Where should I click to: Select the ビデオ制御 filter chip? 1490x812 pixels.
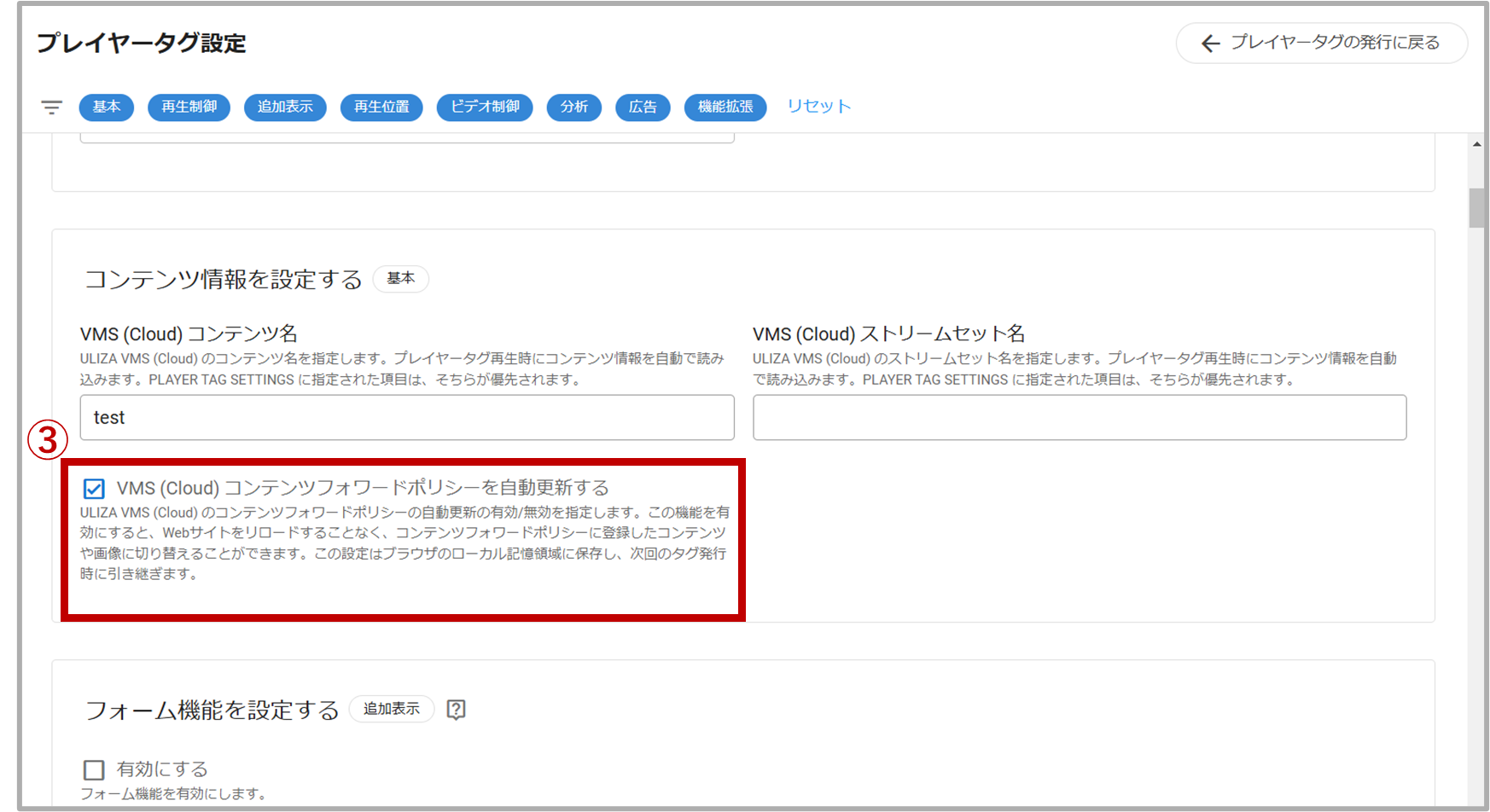coord(485,107)
